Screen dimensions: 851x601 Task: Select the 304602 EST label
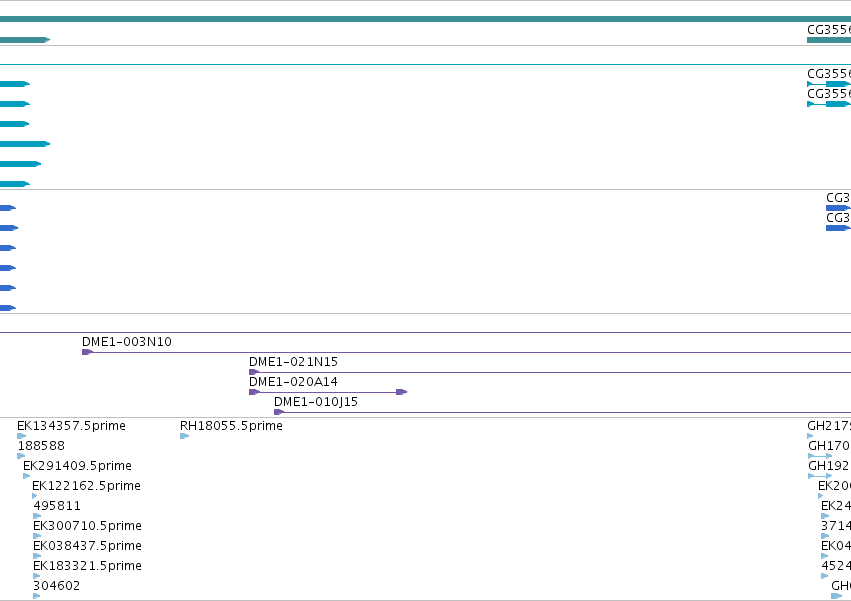pyautogui.click(x=56, y=586)
